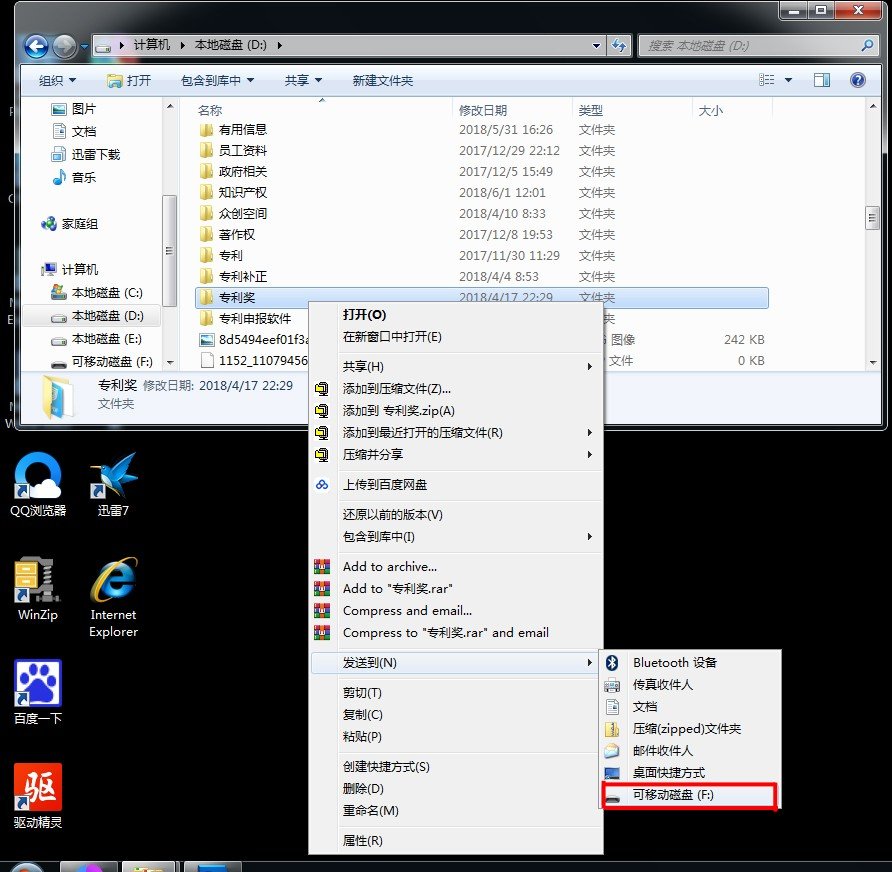This screenshot has width=892, height=872.
Task: Click the back navigation arrow
Action: pyautogui.click(x=36, y=46)
